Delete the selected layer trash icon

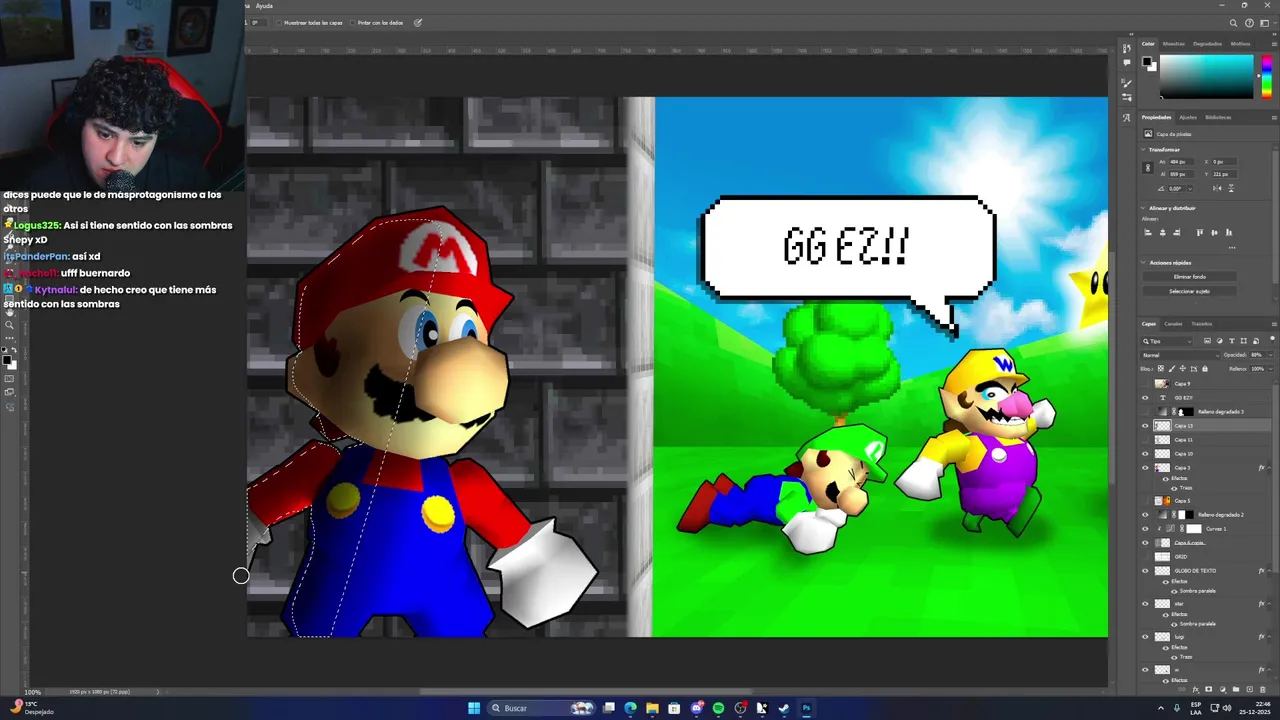(x=1263, y=689)
